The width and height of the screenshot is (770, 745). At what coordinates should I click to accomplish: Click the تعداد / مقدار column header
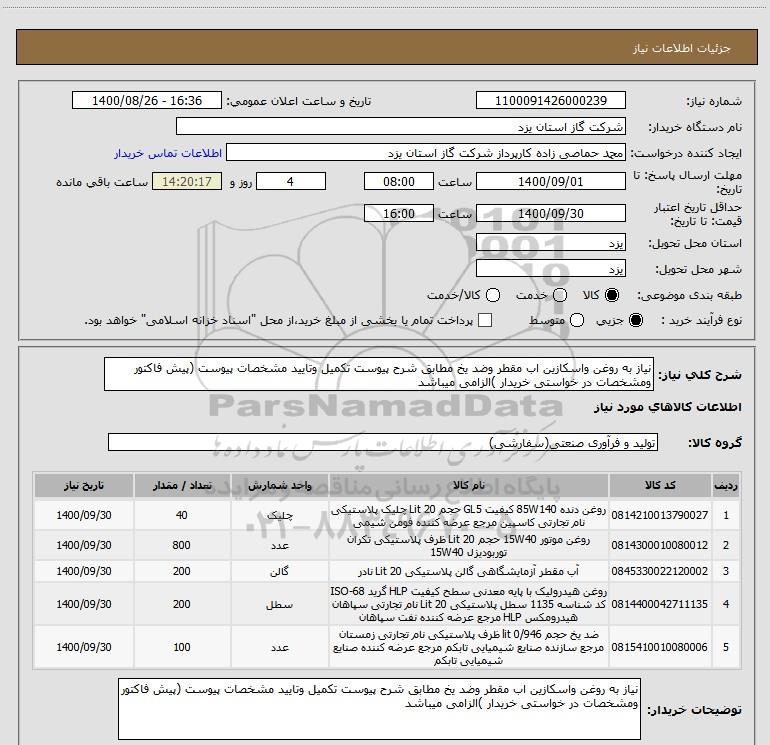pos(182,485)
